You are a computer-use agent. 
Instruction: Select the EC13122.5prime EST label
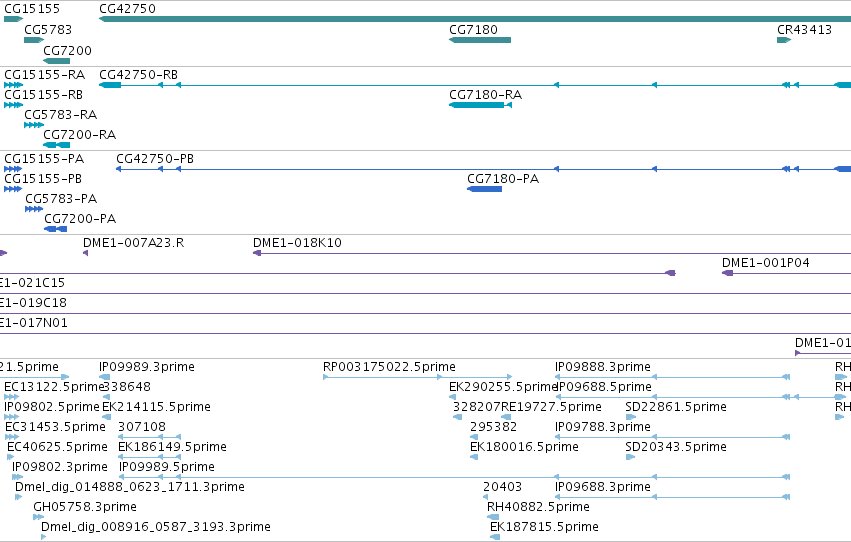(x=54, y=387)
